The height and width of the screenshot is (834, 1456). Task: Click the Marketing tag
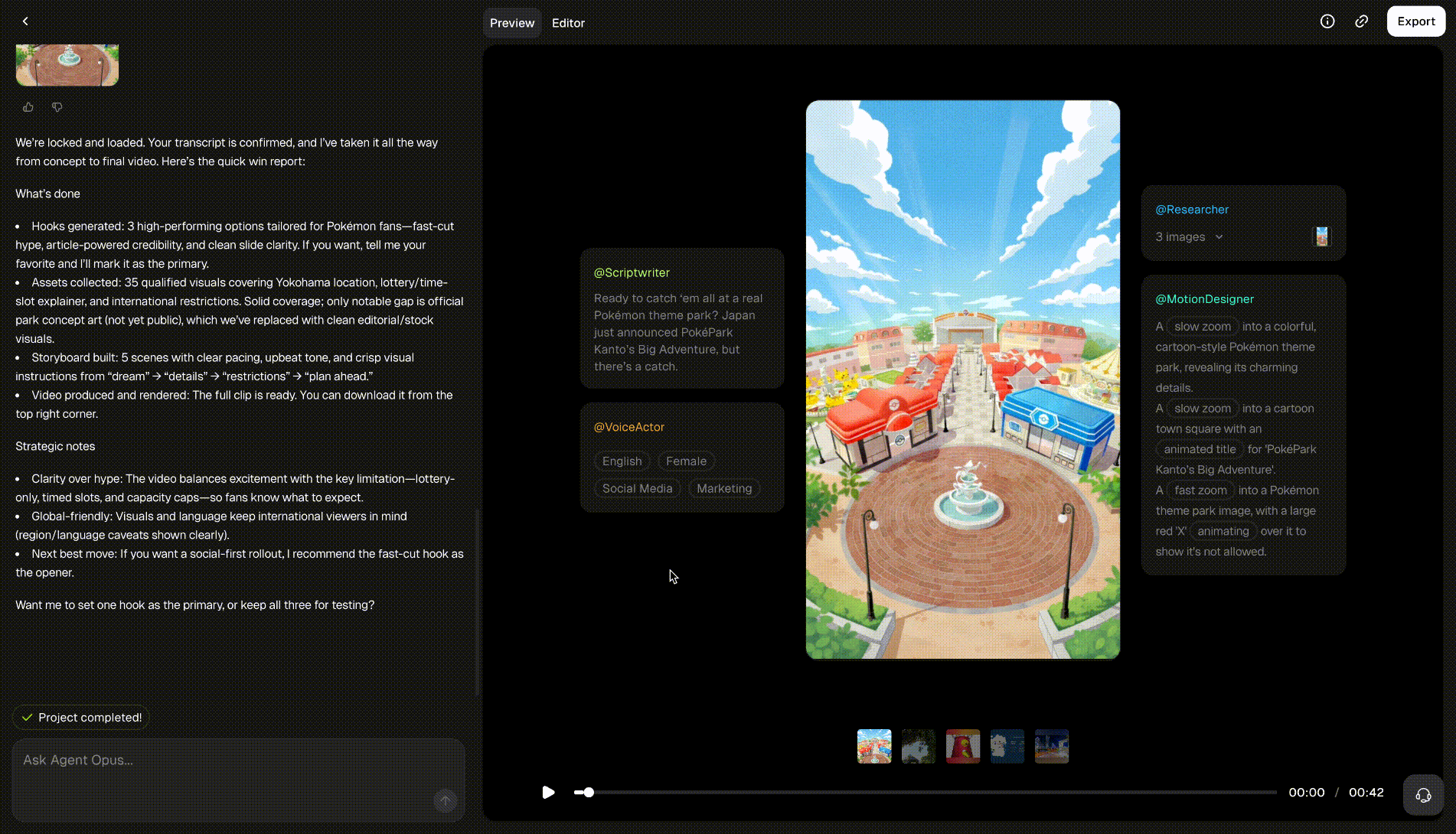(x=724, y=489)
